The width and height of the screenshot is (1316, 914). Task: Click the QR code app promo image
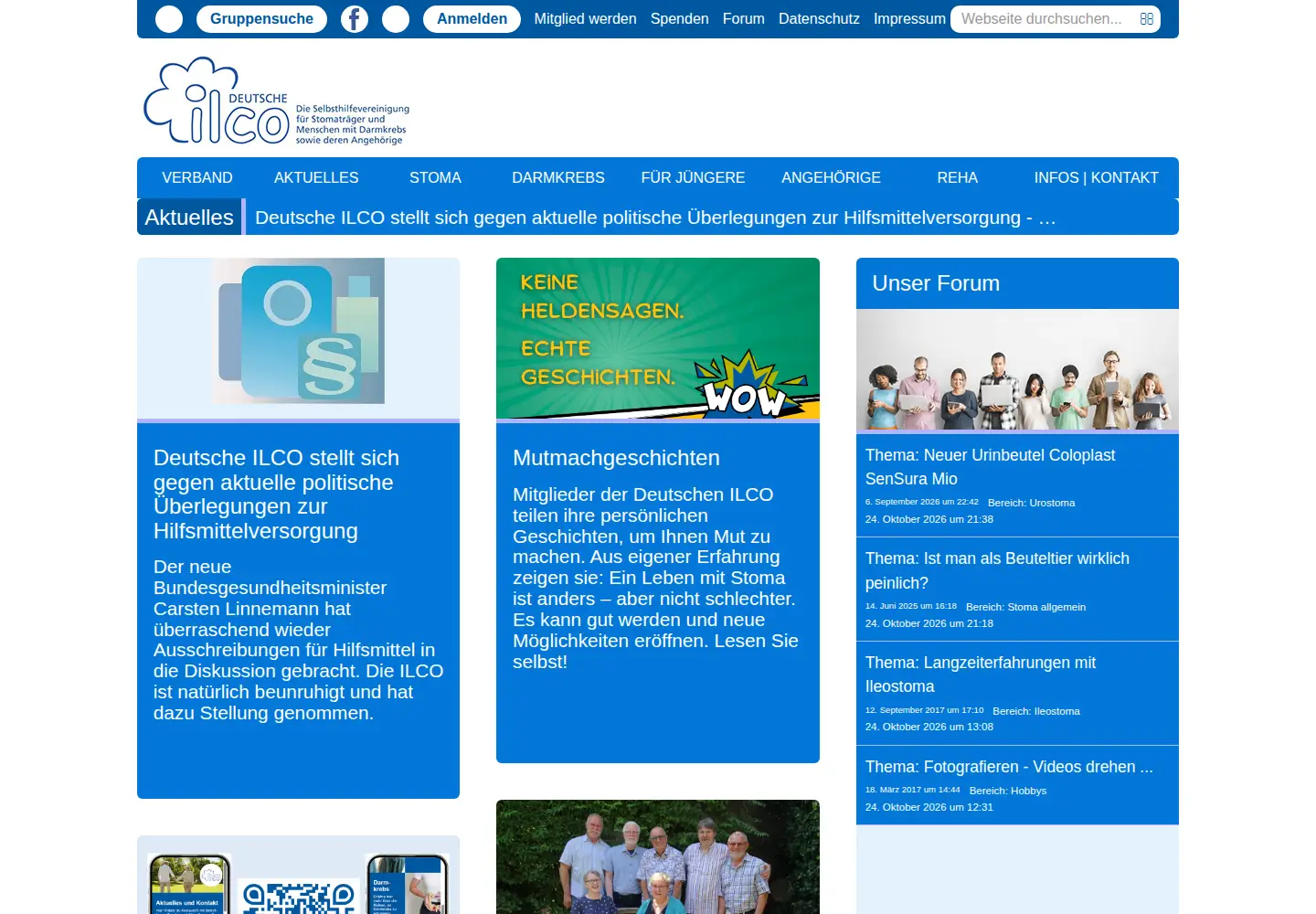click(298, 875)
